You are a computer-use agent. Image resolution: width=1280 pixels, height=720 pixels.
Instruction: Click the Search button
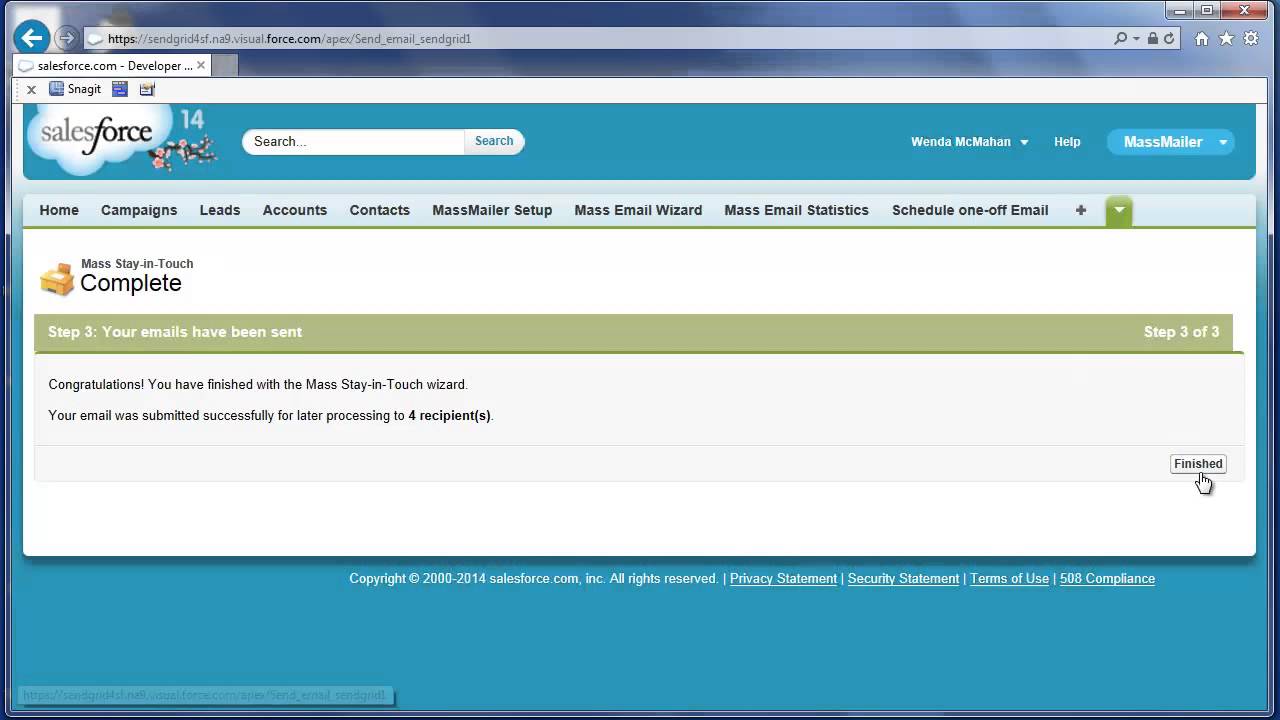[494, 141]
